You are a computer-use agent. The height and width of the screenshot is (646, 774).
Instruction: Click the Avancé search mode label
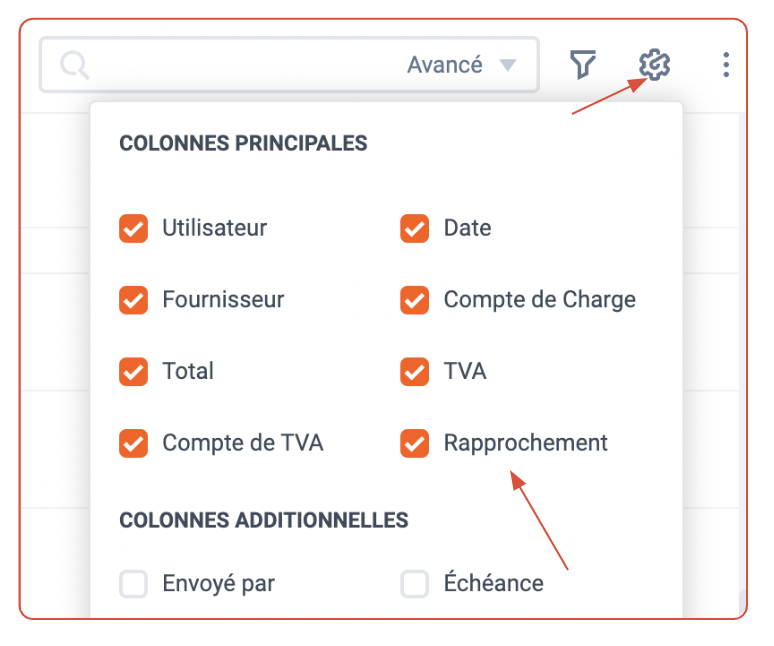point(445,65)
